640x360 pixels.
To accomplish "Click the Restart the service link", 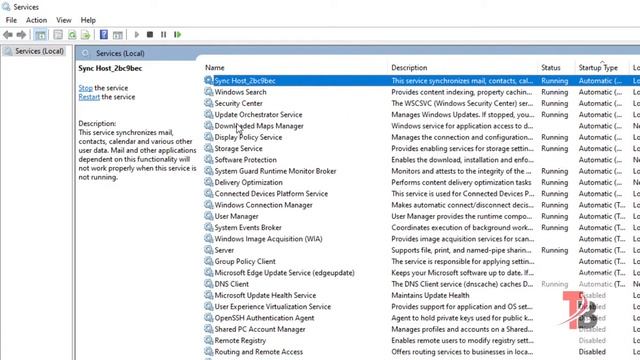I will pyautogui.click(x=89, y=97).
